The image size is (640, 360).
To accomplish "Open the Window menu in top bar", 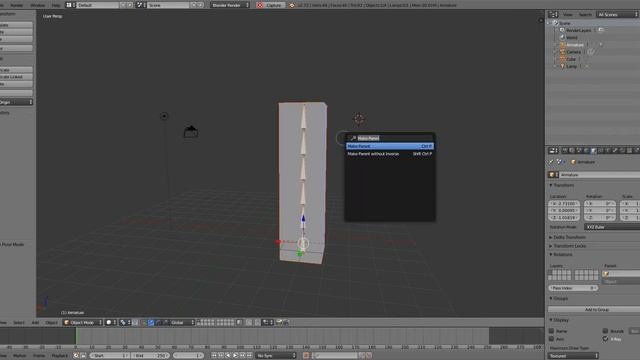I will (38, 5).
